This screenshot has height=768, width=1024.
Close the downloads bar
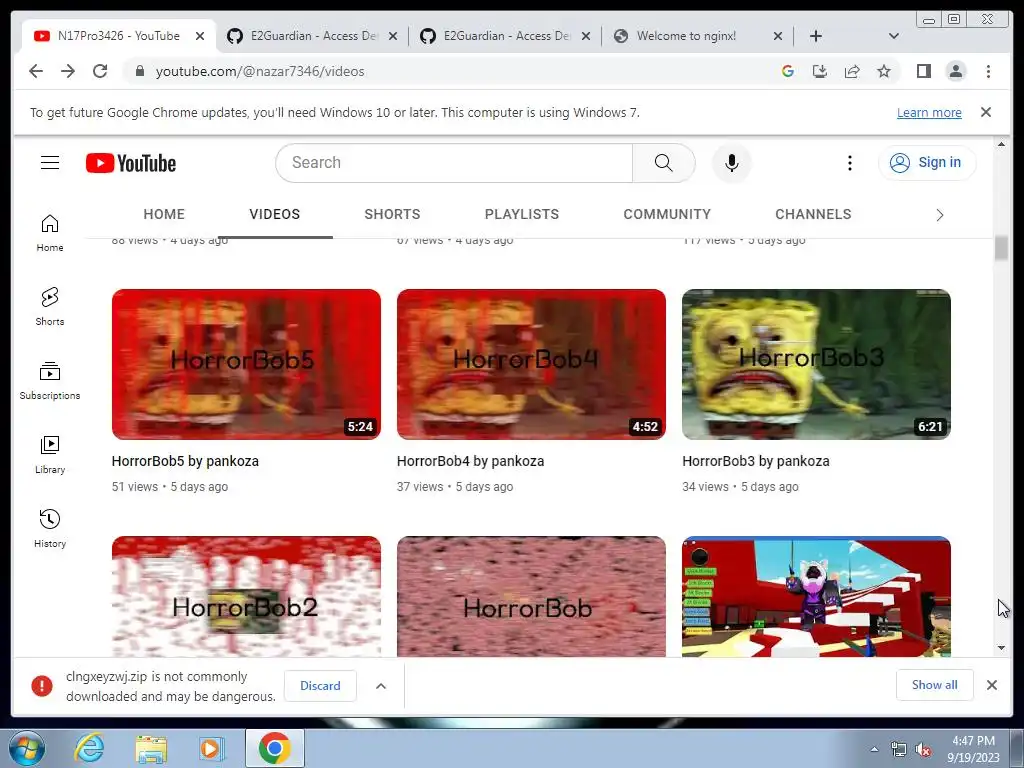991,685
